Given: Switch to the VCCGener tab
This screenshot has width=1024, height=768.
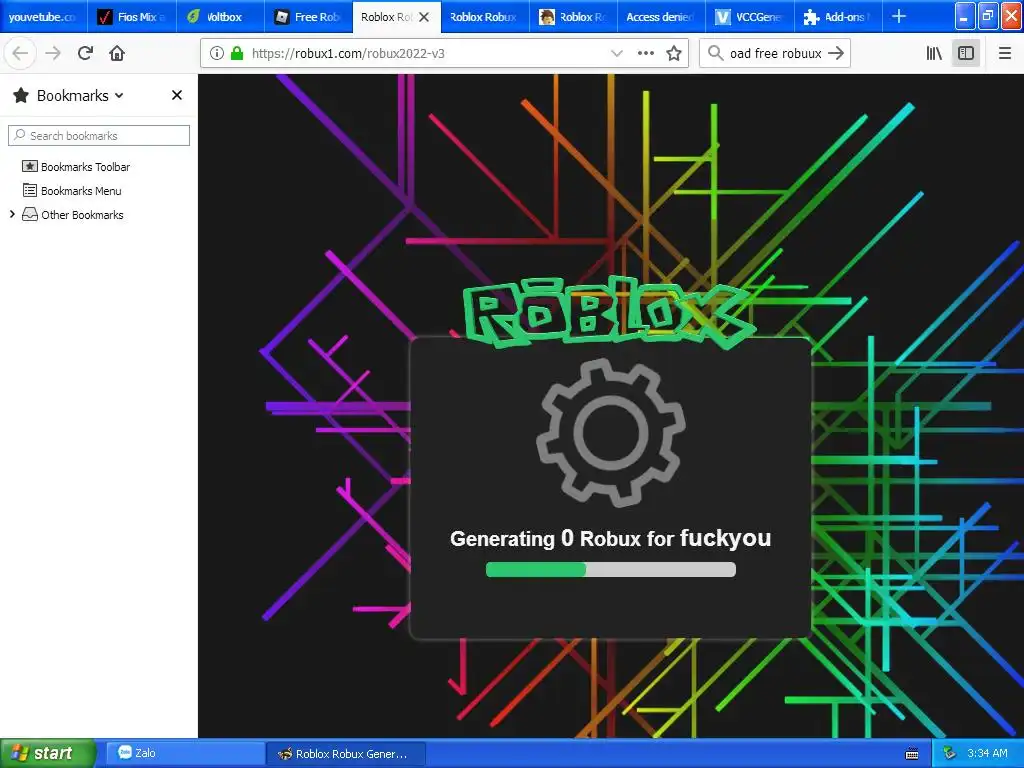Looking at the screenshot, I should 749,17.
